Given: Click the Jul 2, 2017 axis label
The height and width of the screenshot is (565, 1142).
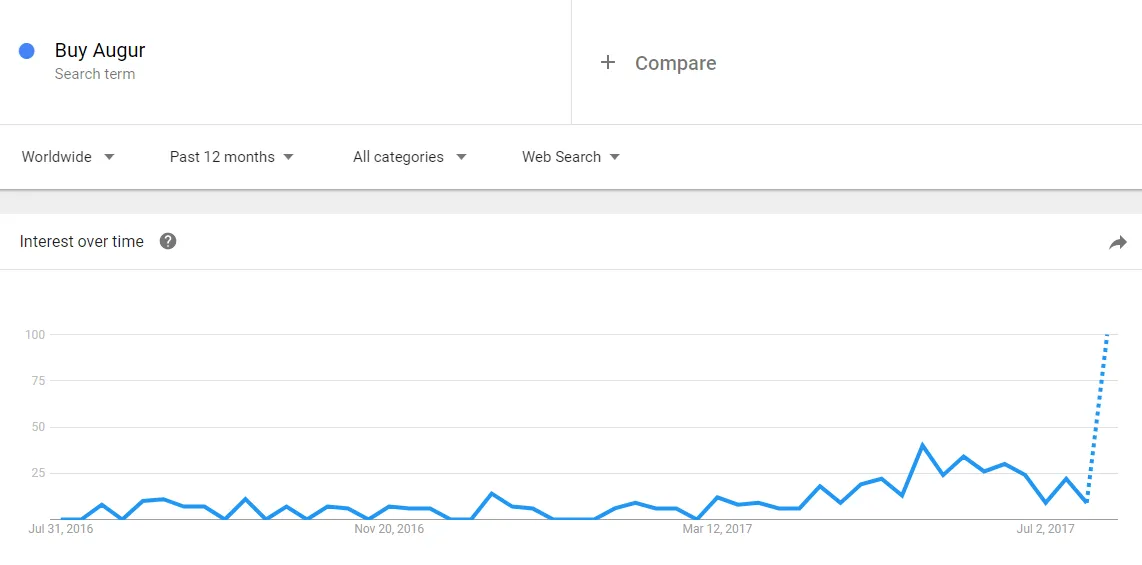Looking at the screenshot, I should point(1045,529).
